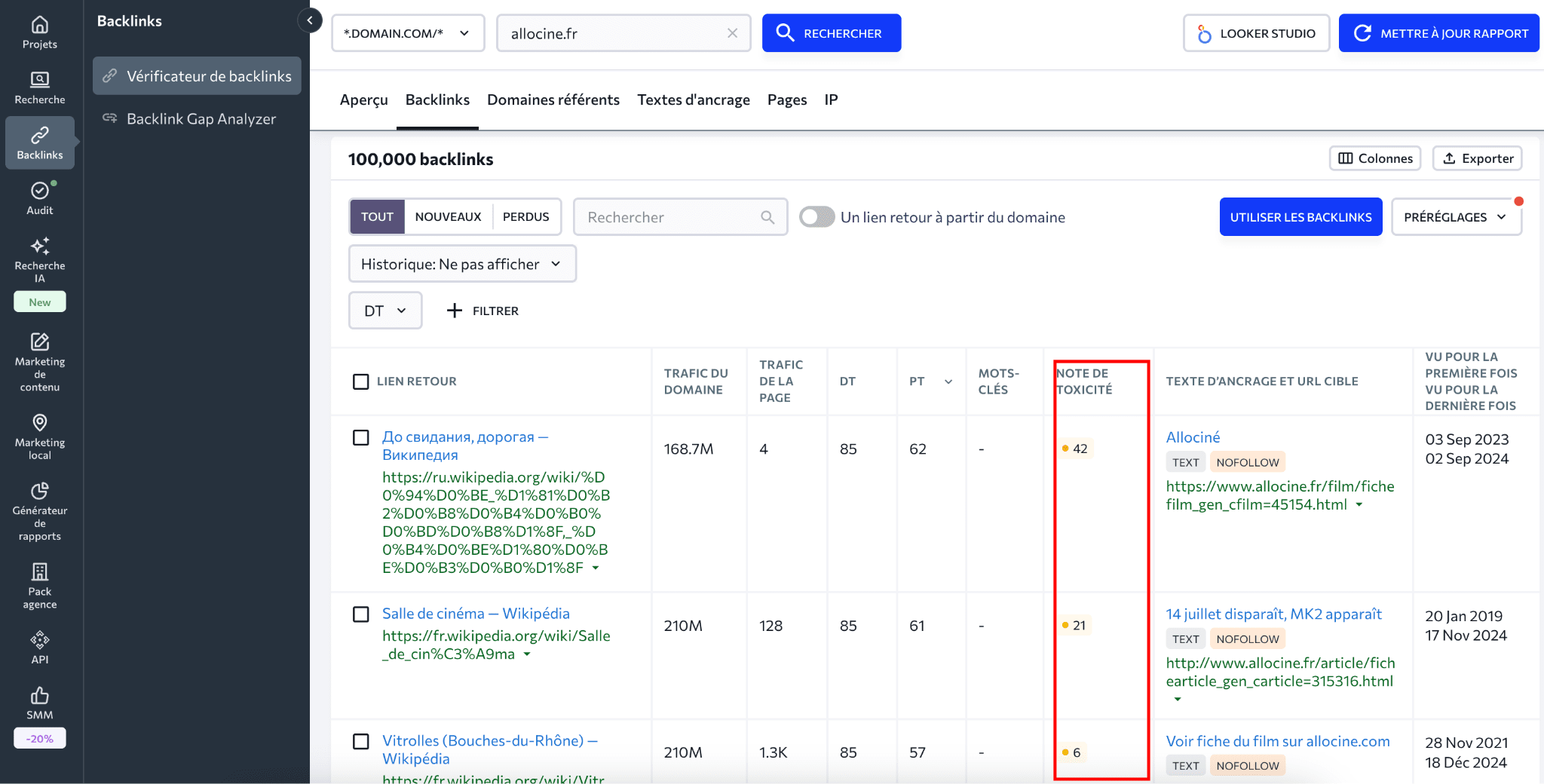Open the Audit sidebar section
Viewport: 1544px width, 784px height.
click(40, 198)
